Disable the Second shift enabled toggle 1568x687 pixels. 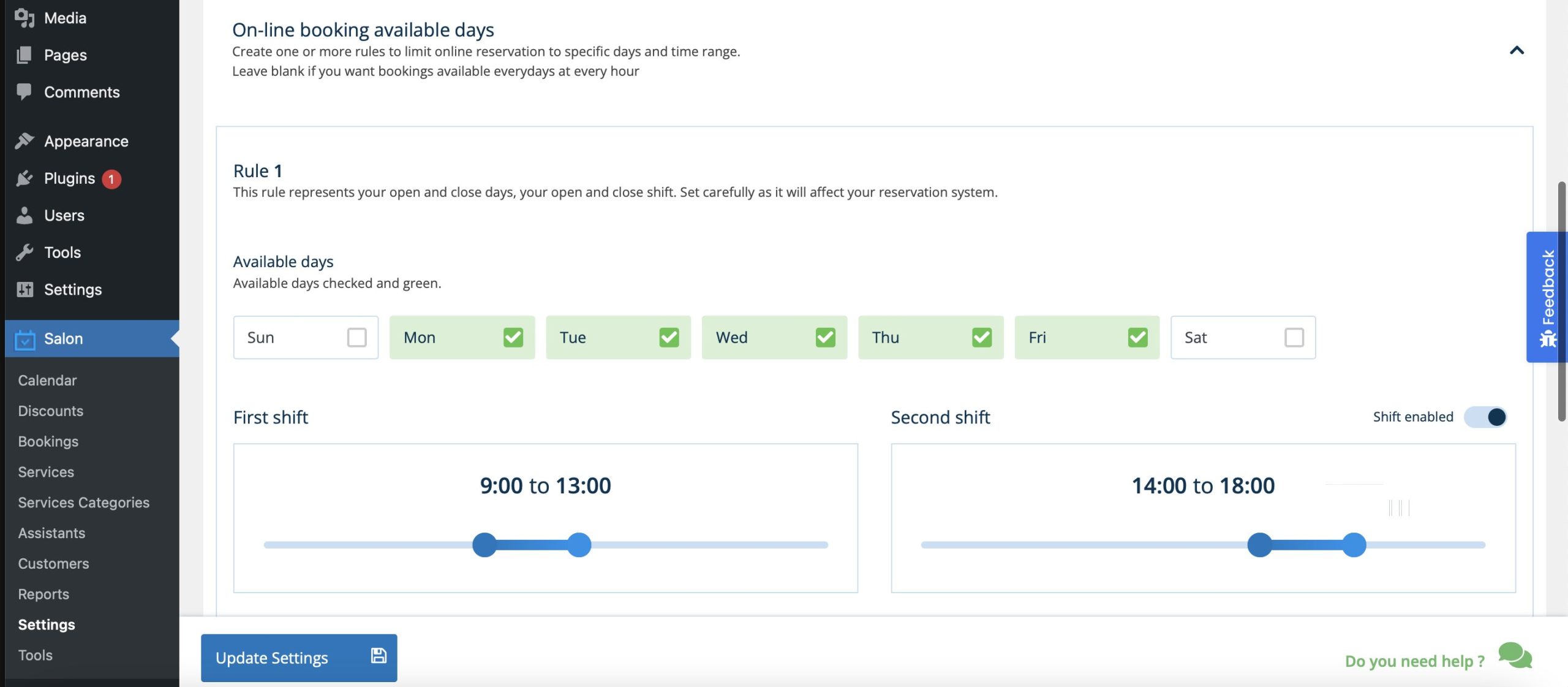pos(1485,417)
